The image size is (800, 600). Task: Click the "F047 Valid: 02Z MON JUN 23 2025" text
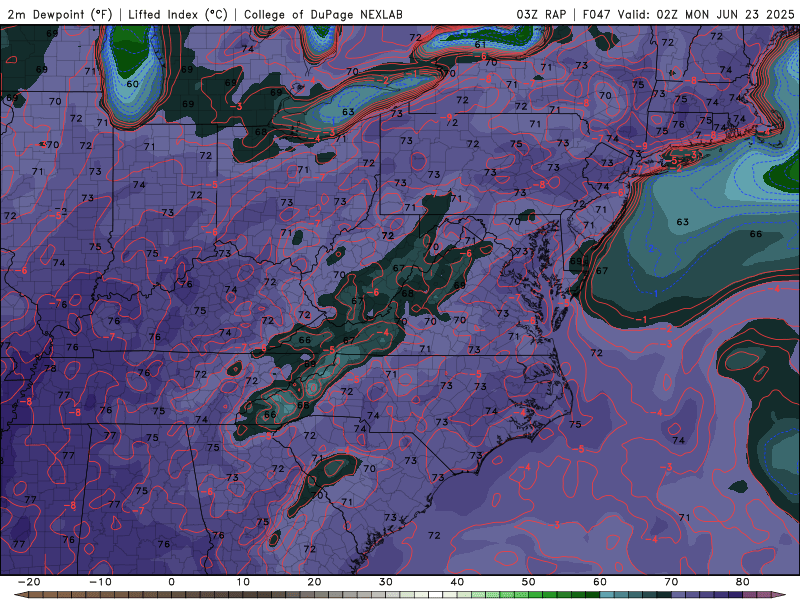tap(688, 14)
